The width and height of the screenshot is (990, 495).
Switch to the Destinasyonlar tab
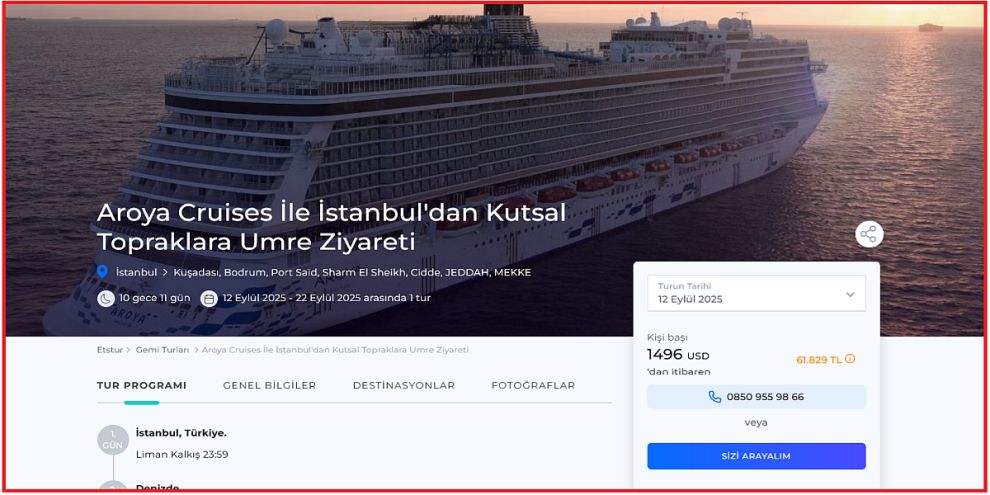coord(404,386)
